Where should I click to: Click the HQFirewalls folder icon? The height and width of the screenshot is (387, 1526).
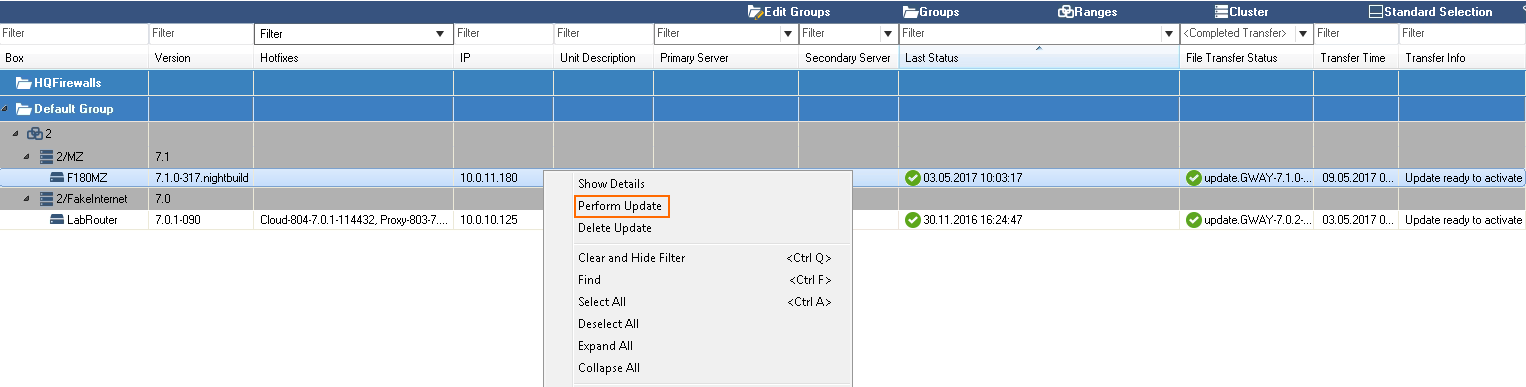(24, 83)
